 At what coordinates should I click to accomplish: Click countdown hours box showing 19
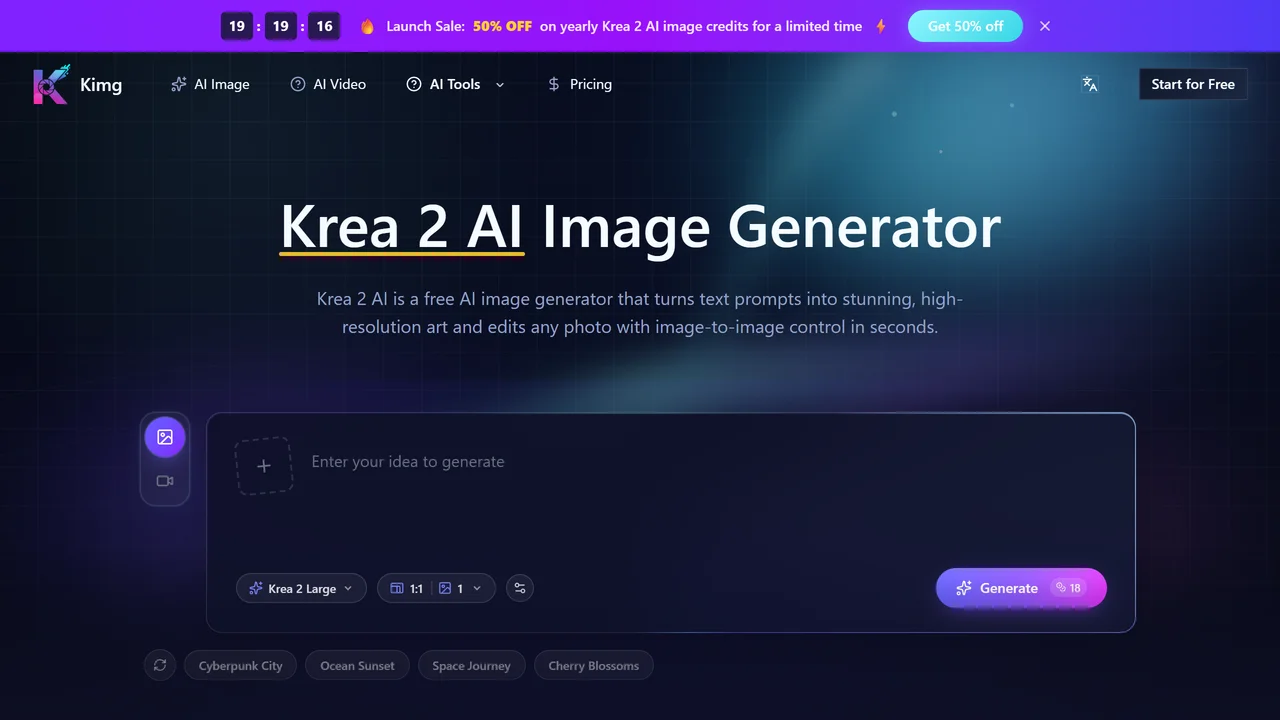[237, 26]
